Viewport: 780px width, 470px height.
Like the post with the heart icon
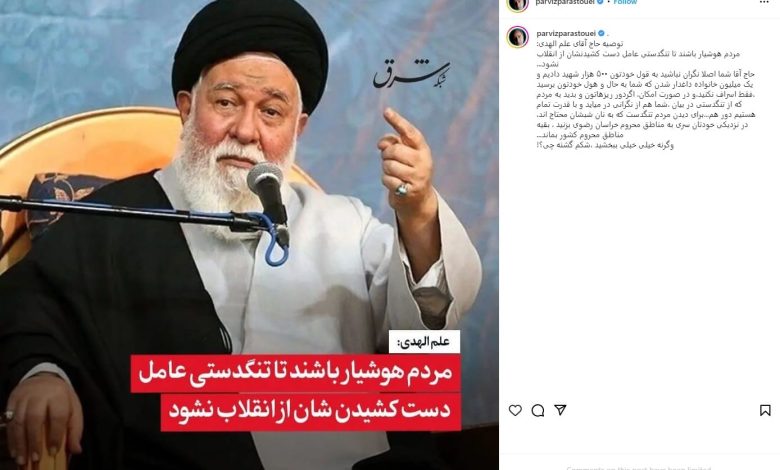pyautogui.click(x=515, y=410)
